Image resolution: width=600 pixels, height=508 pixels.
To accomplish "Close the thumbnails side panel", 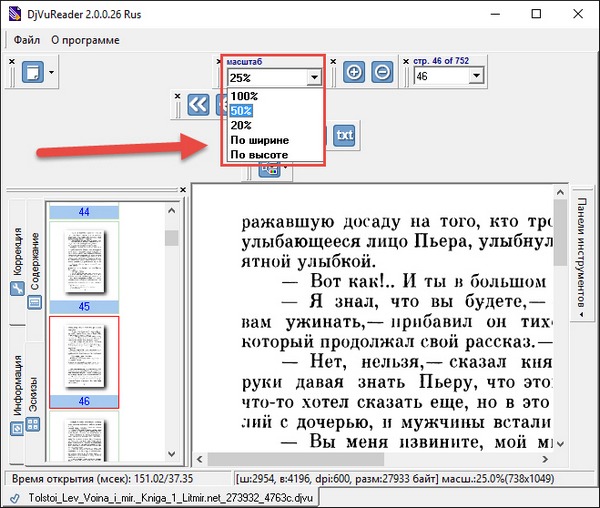I will 183,190.
